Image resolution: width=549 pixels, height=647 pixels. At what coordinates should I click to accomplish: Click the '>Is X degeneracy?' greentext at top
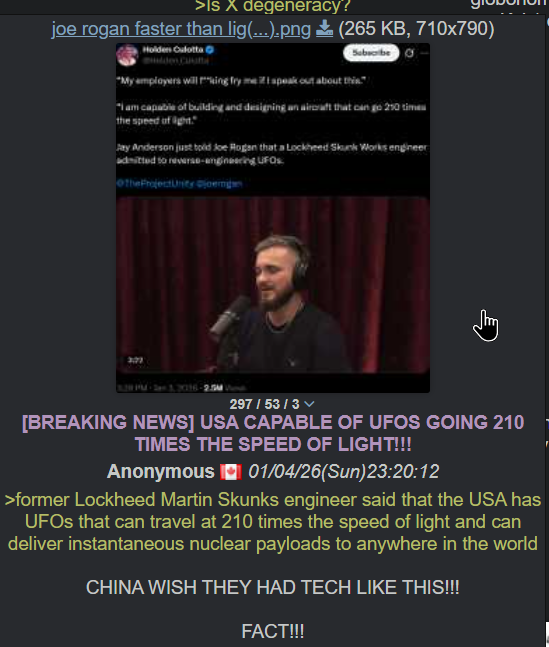click(x=272, y=6)
